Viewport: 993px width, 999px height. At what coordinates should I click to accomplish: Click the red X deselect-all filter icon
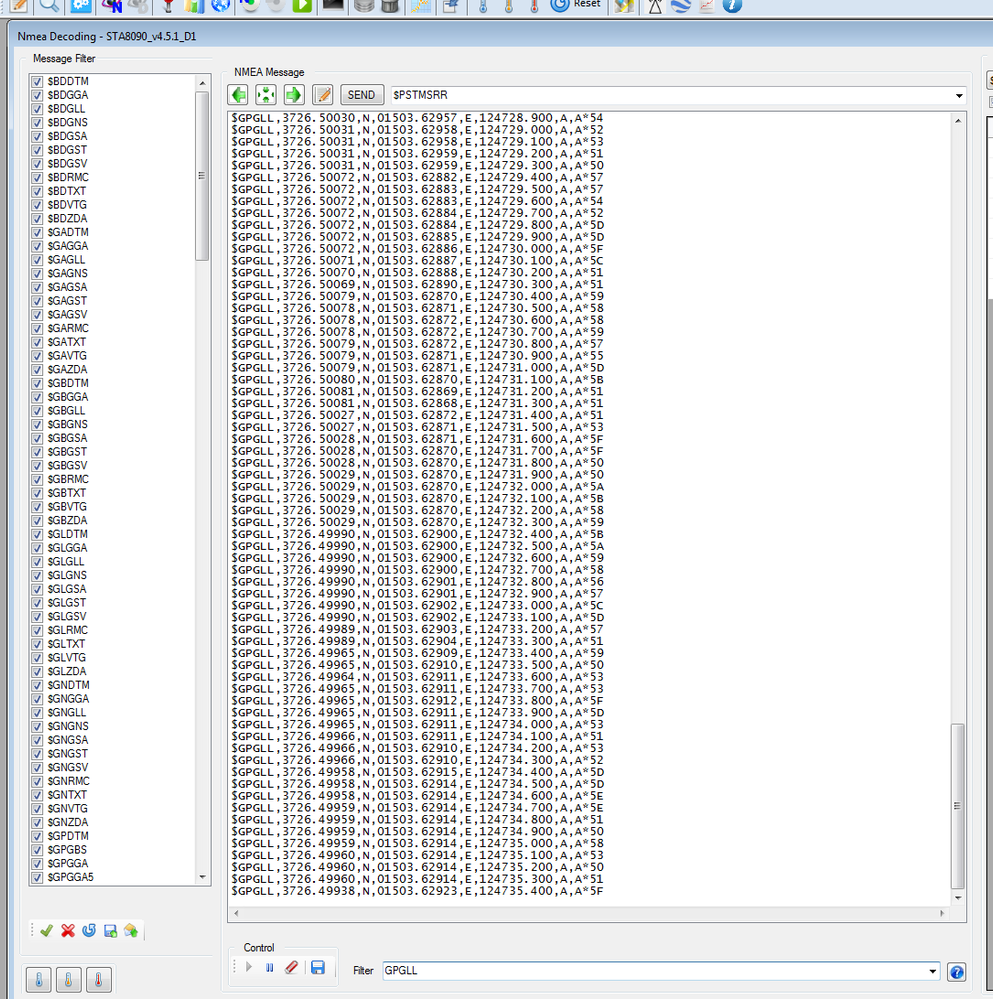point(68,931)
